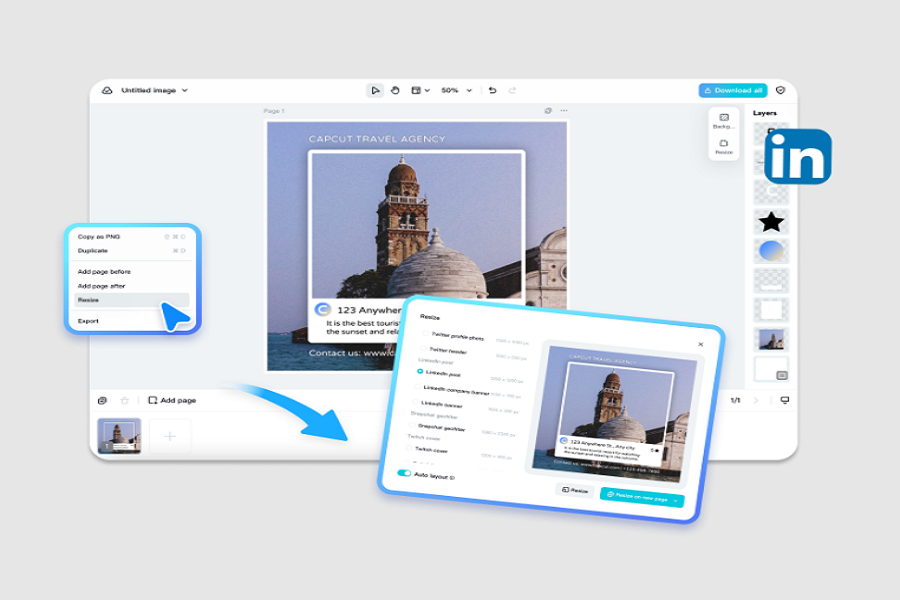Select the building photo layer thumbnail
This screenshot has height=600, width=900.
(771, 339)
